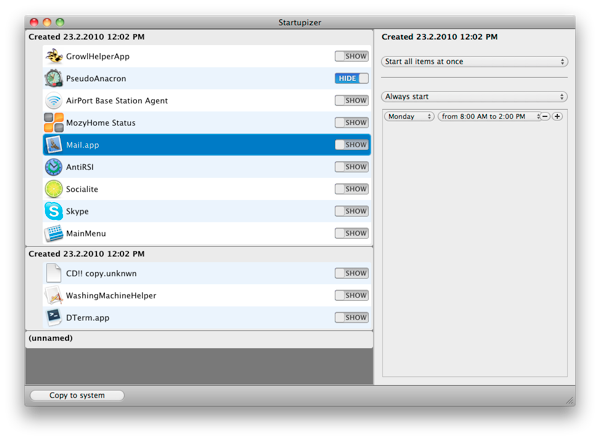Viewport: 600px width, 440px height.
Task: Click the PseudoAnacron clock icon
Action: (54, 78)
